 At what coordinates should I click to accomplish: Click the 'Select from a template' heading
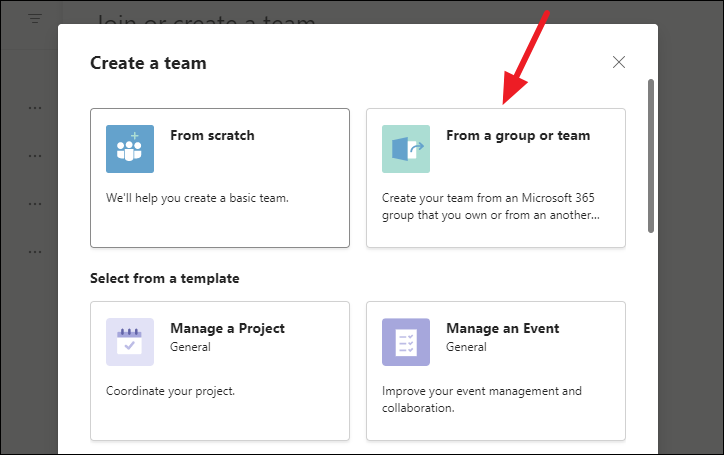point(165,279)
